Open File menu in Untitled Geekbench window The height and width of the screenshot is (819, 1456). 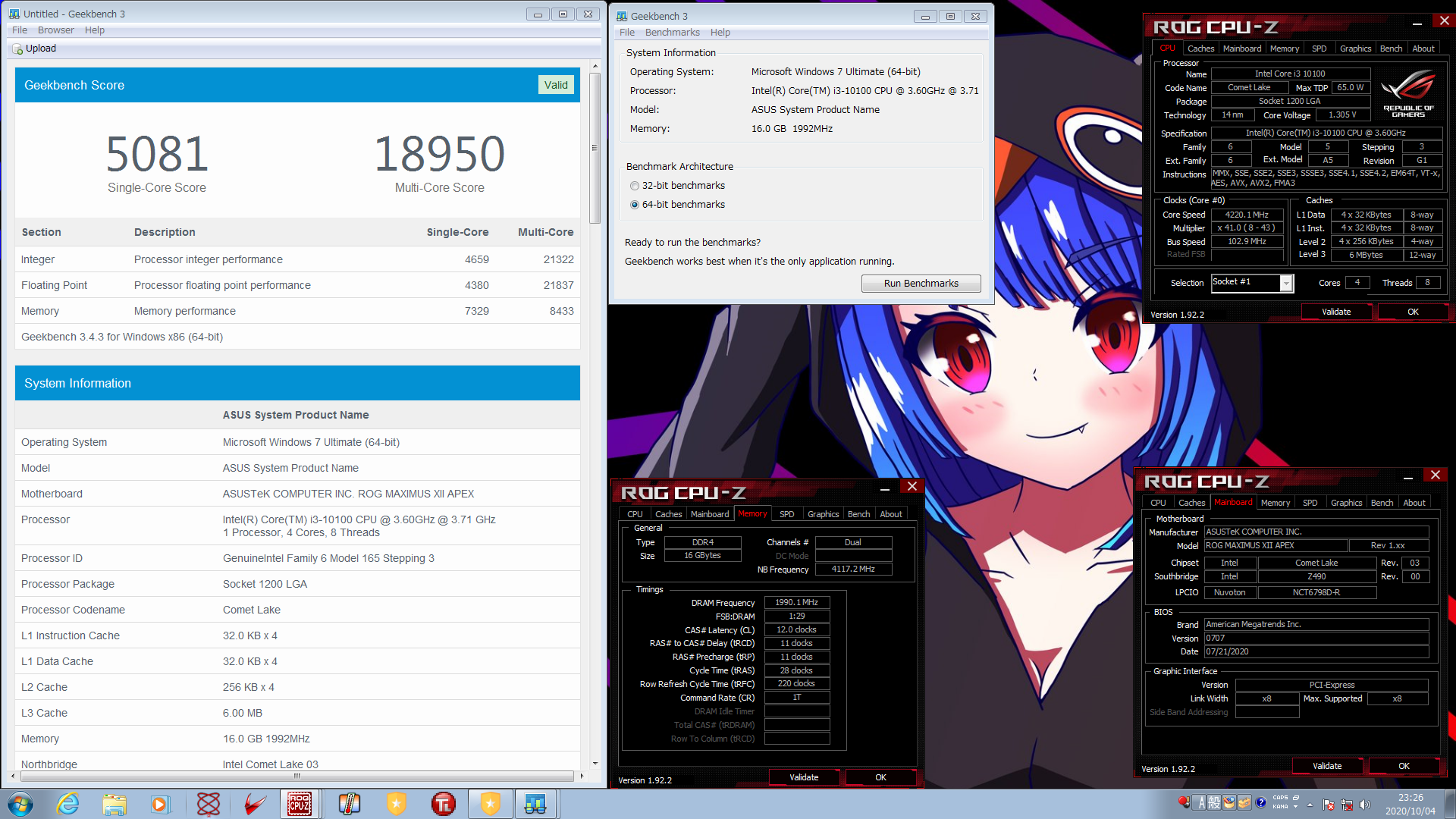click(x=20, y=30)
